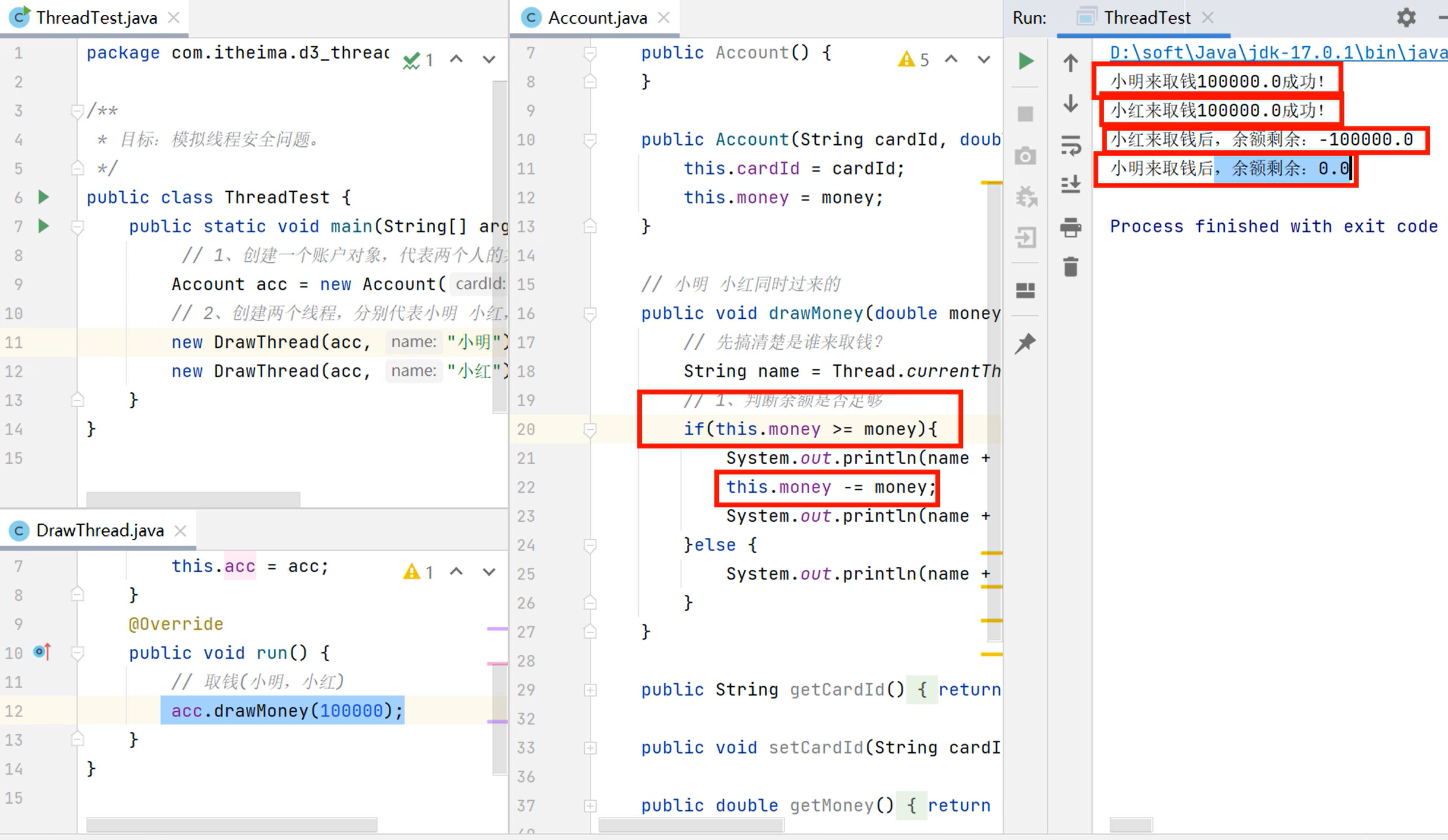
Task: Click the Stop process square icon
Action: (1025, 113)
